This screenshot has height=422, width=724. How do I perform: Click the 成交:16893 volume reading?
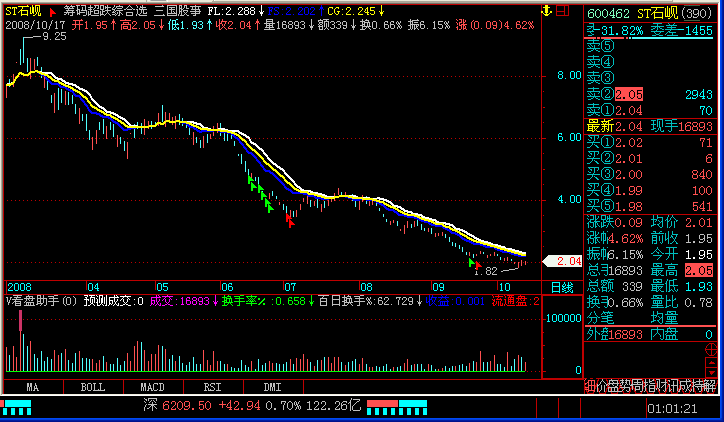pyautogui.click(x=180, y=301)
